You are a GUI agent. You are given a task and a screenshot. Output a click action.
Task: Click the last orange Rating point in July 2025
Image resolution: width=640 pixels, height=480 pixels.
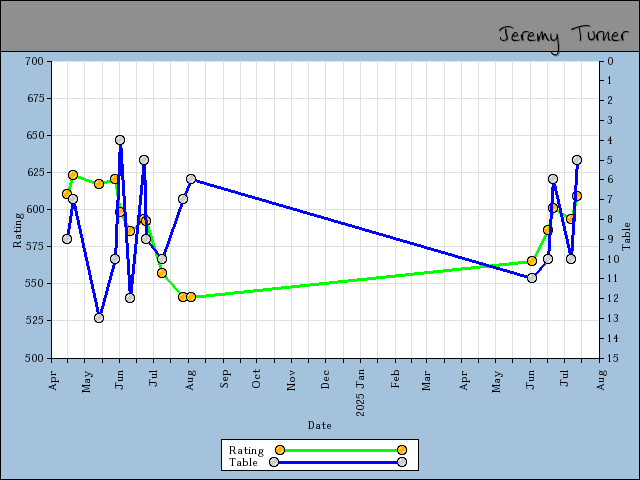pos(577,196)
